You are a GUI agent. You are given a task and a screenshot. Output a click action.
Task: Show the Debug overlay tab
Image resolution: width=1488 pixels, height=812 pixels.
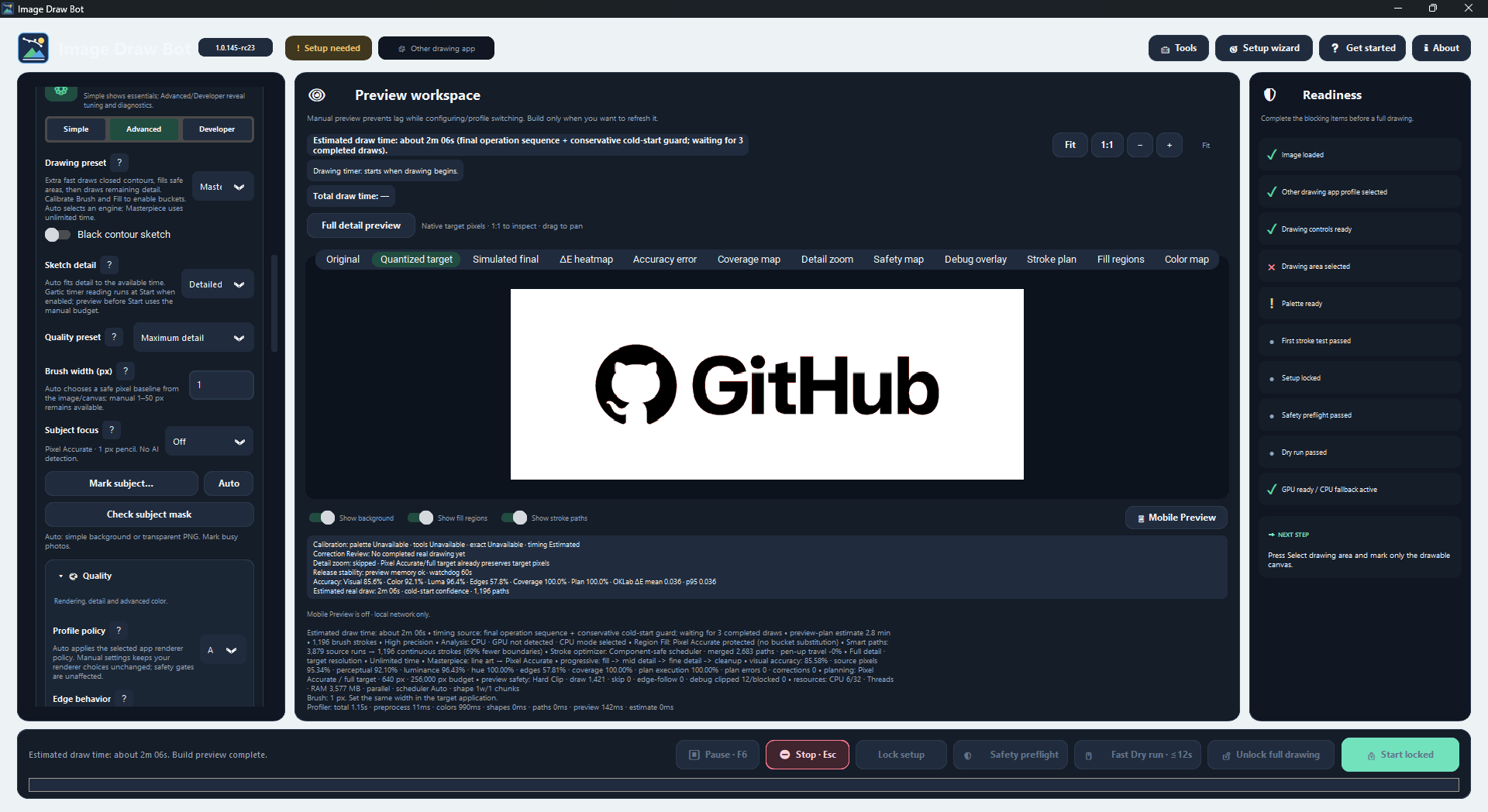(975, 260)
